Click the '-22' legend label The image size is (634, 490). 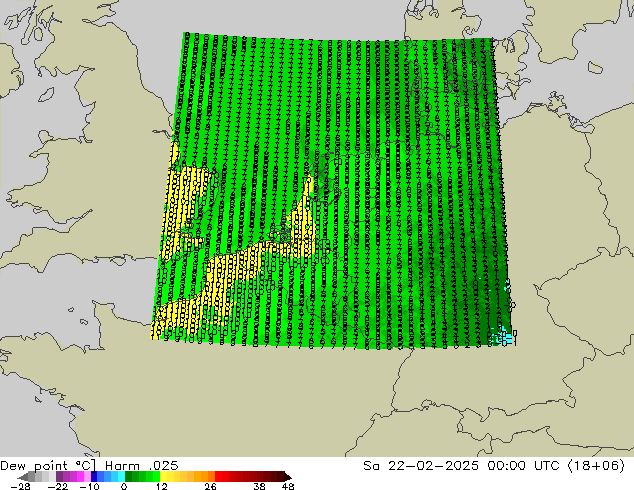click(57, 486)
